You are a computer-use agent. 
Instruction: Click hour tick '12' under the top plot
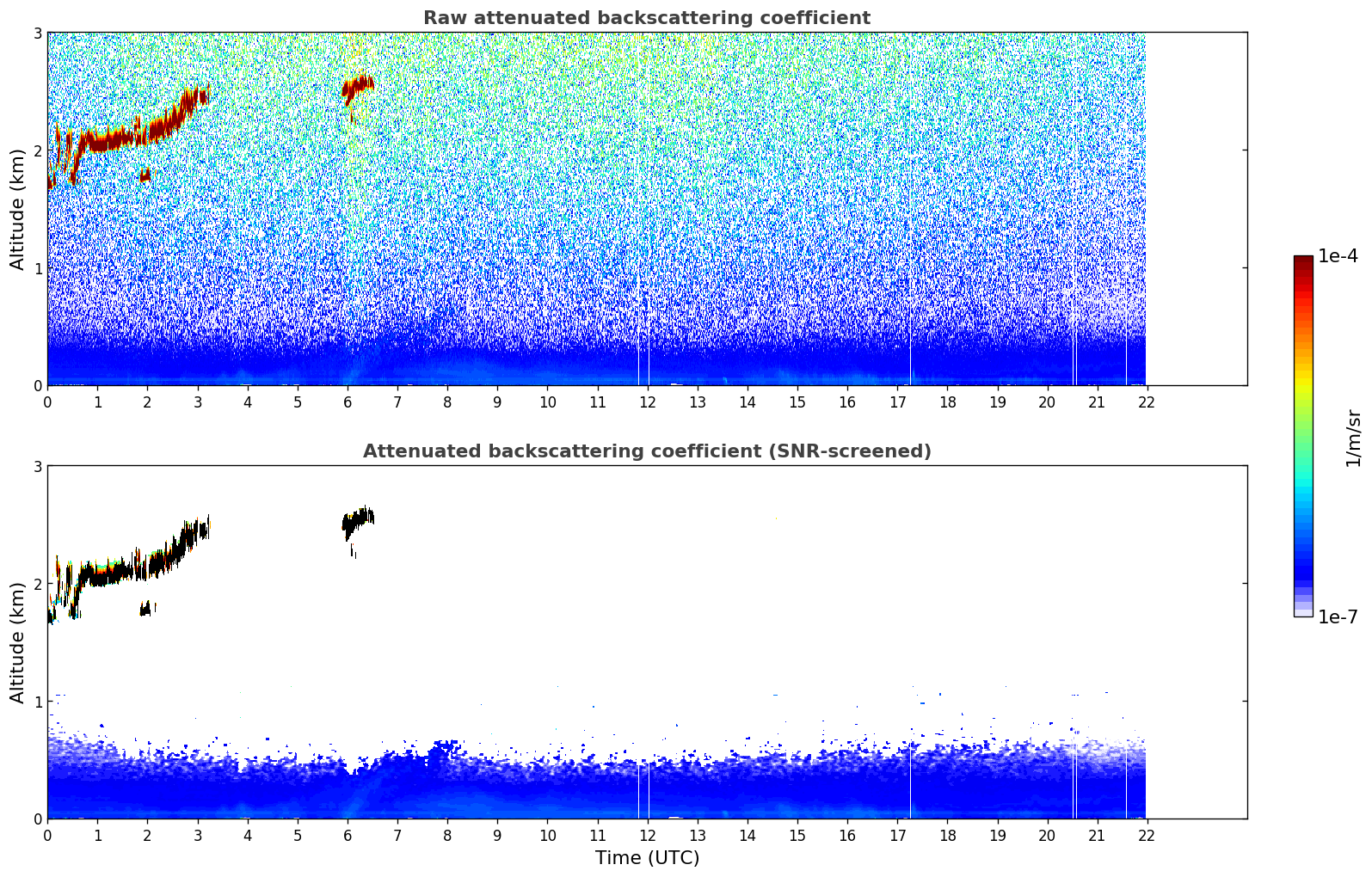(x=647, y=402)
